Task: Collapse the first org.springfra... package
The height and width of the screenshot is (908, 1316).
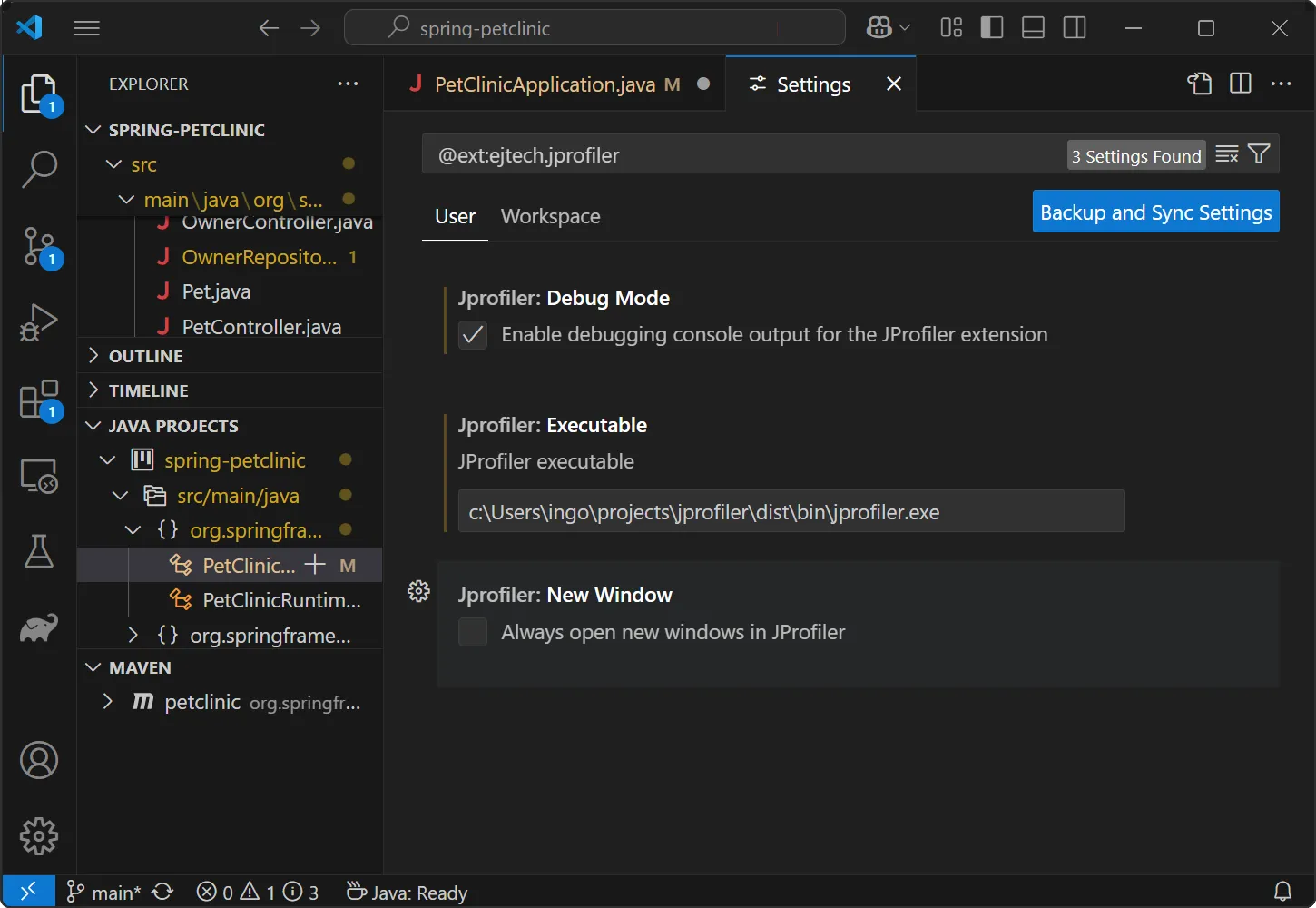Action: (x=230, y=530)
